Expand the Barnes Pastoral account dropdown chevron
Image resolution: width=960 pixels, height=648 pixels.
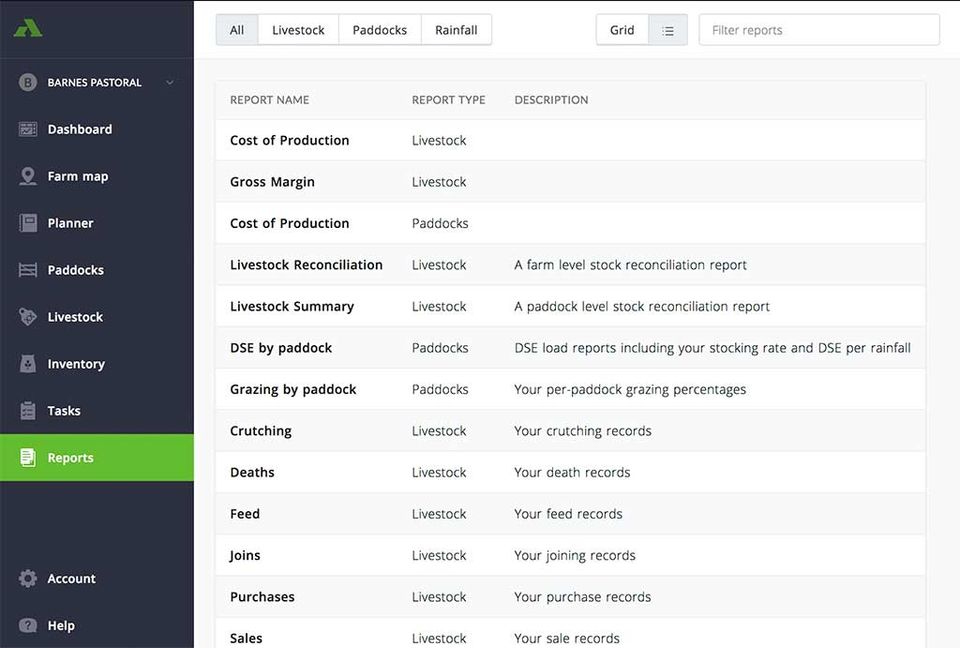point(170,82)
